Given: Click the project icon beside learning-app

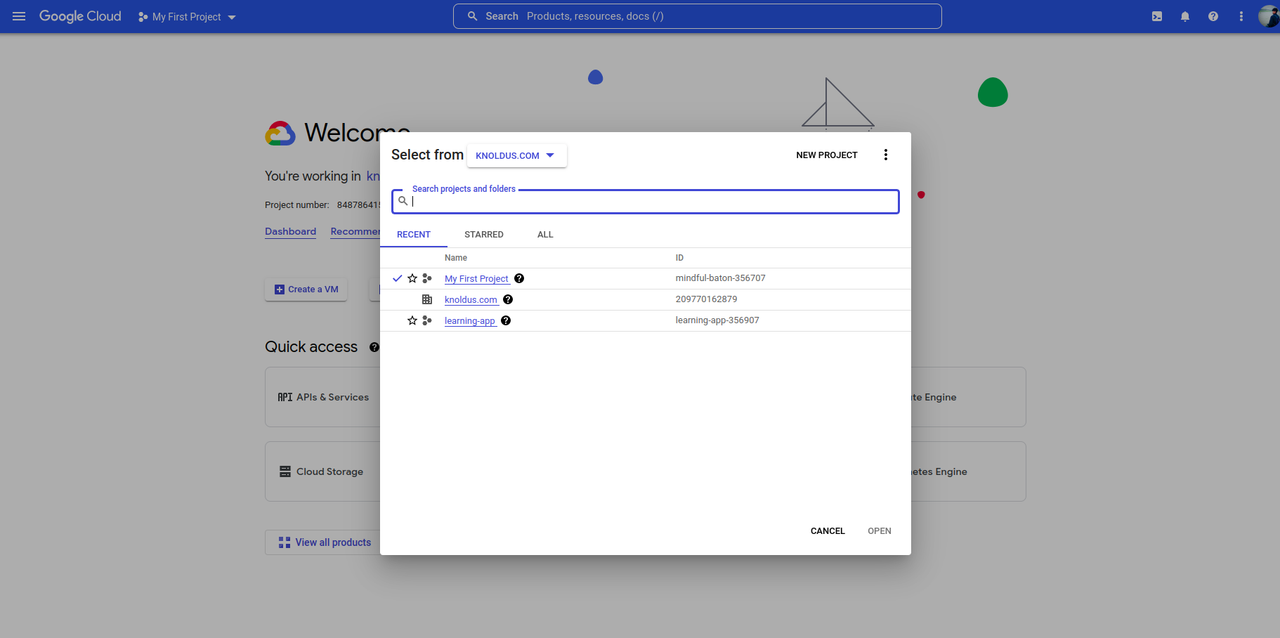Looking at the screenshot, I should coord(427,320).
